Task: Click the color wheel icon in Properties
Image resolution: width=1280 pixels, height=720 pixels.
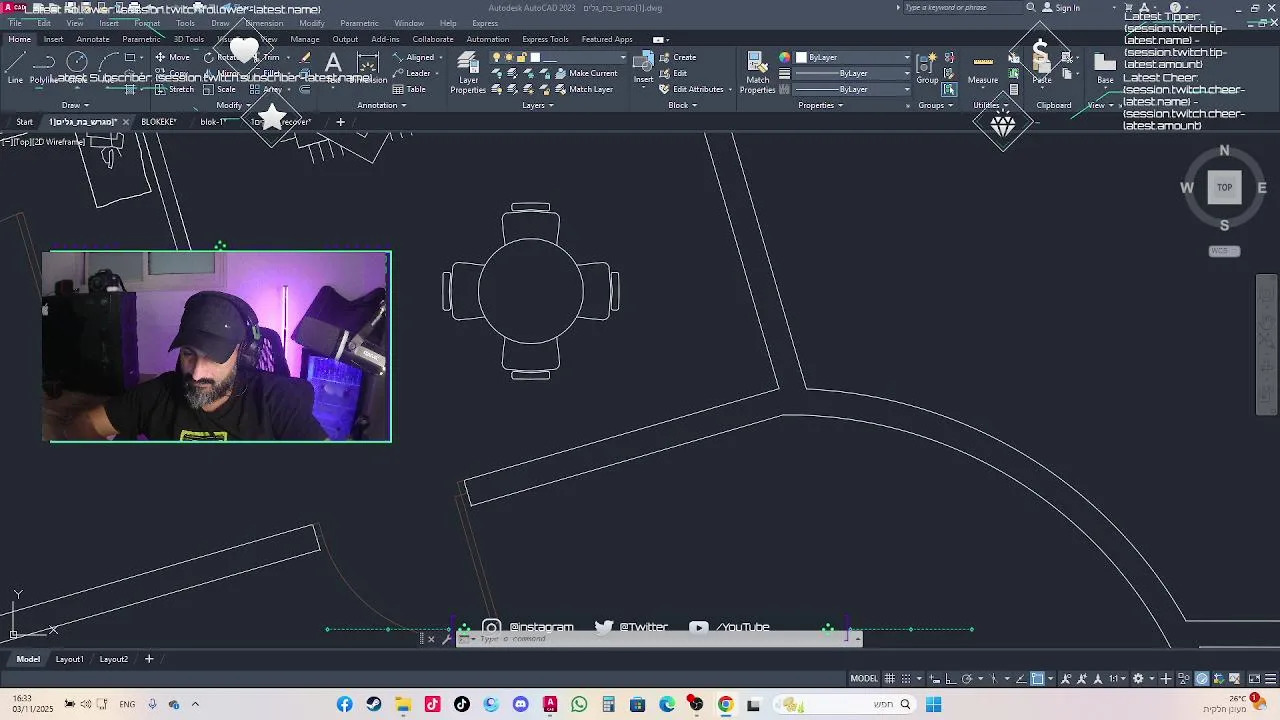Action: pos(784,57)
